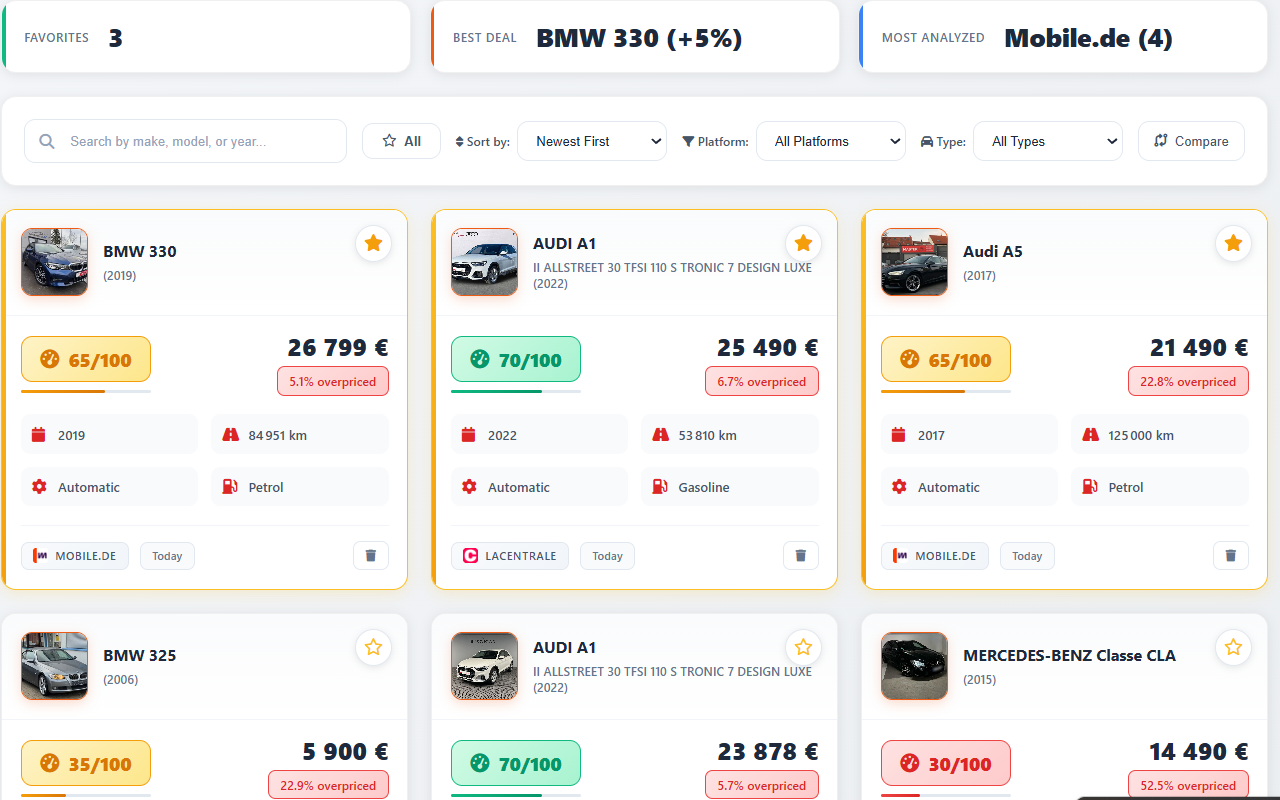Click the Favorites 3 stat card

click(x=206, y=37)
